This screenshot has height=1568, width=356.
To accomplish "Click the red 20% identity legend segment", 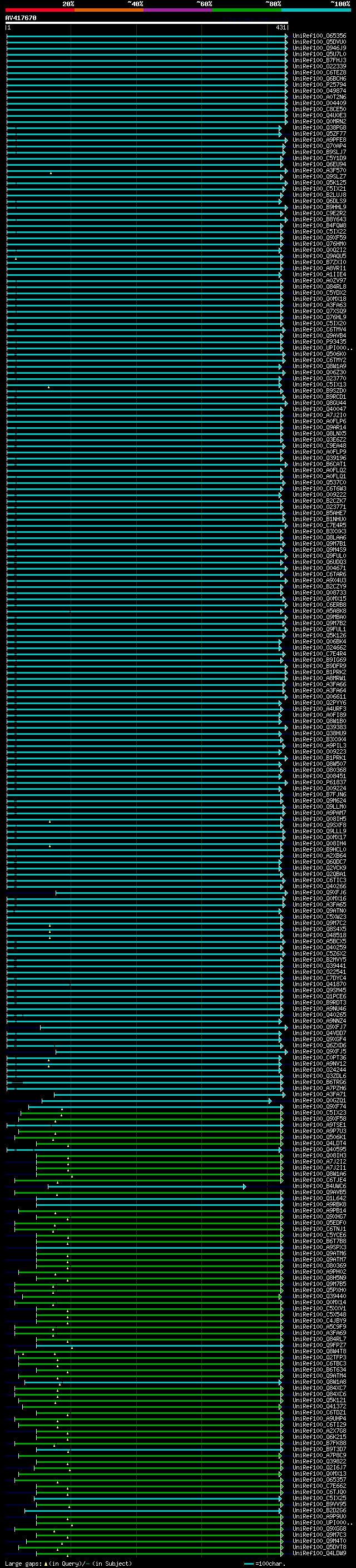I will point(39,10).
